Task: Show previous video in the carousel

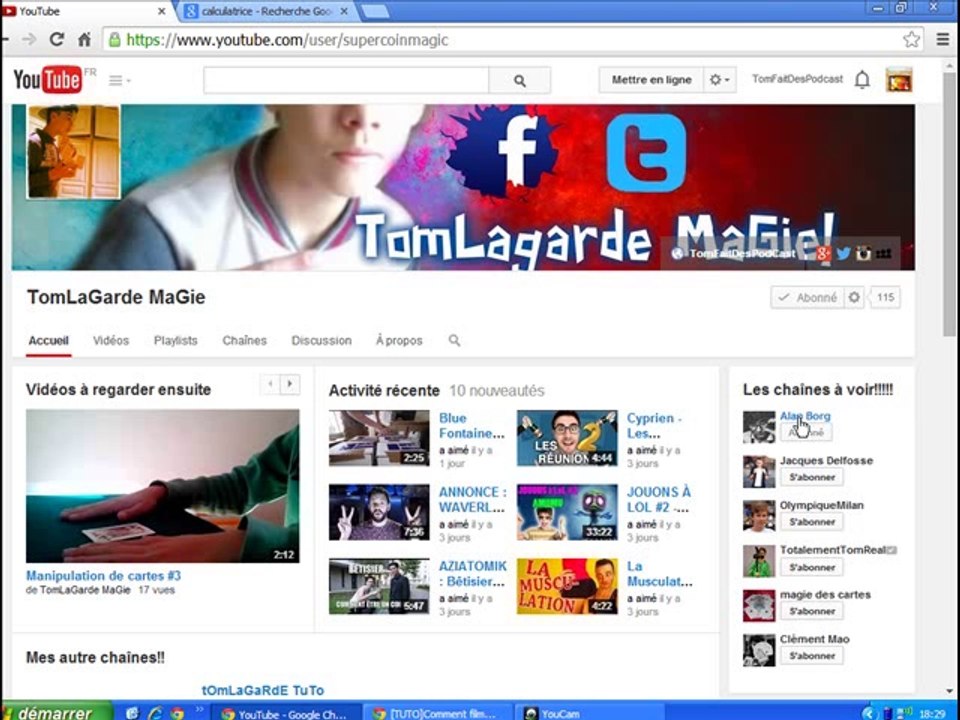Action: pos(270,384)
